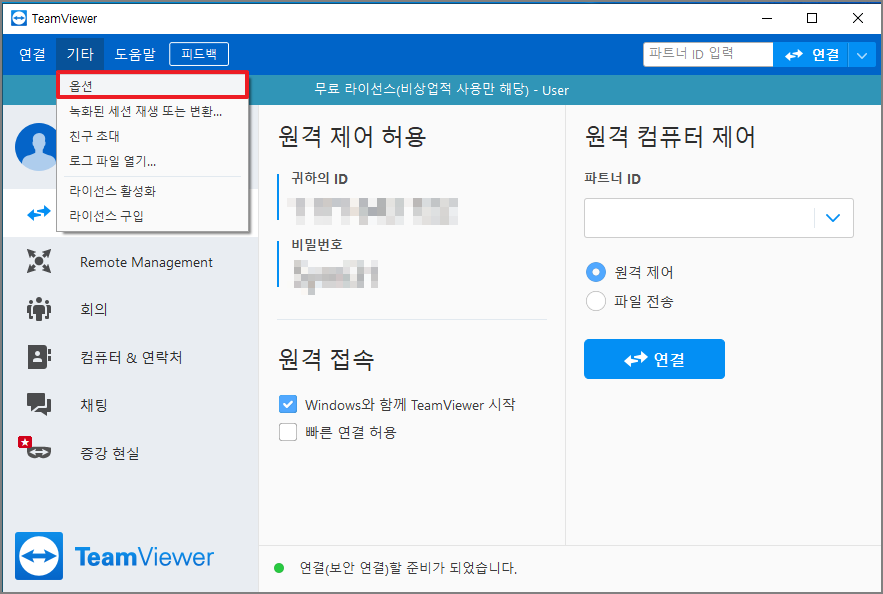Click the 채팅 sidebar label
The image size is (883, 594).
[93, 405]
